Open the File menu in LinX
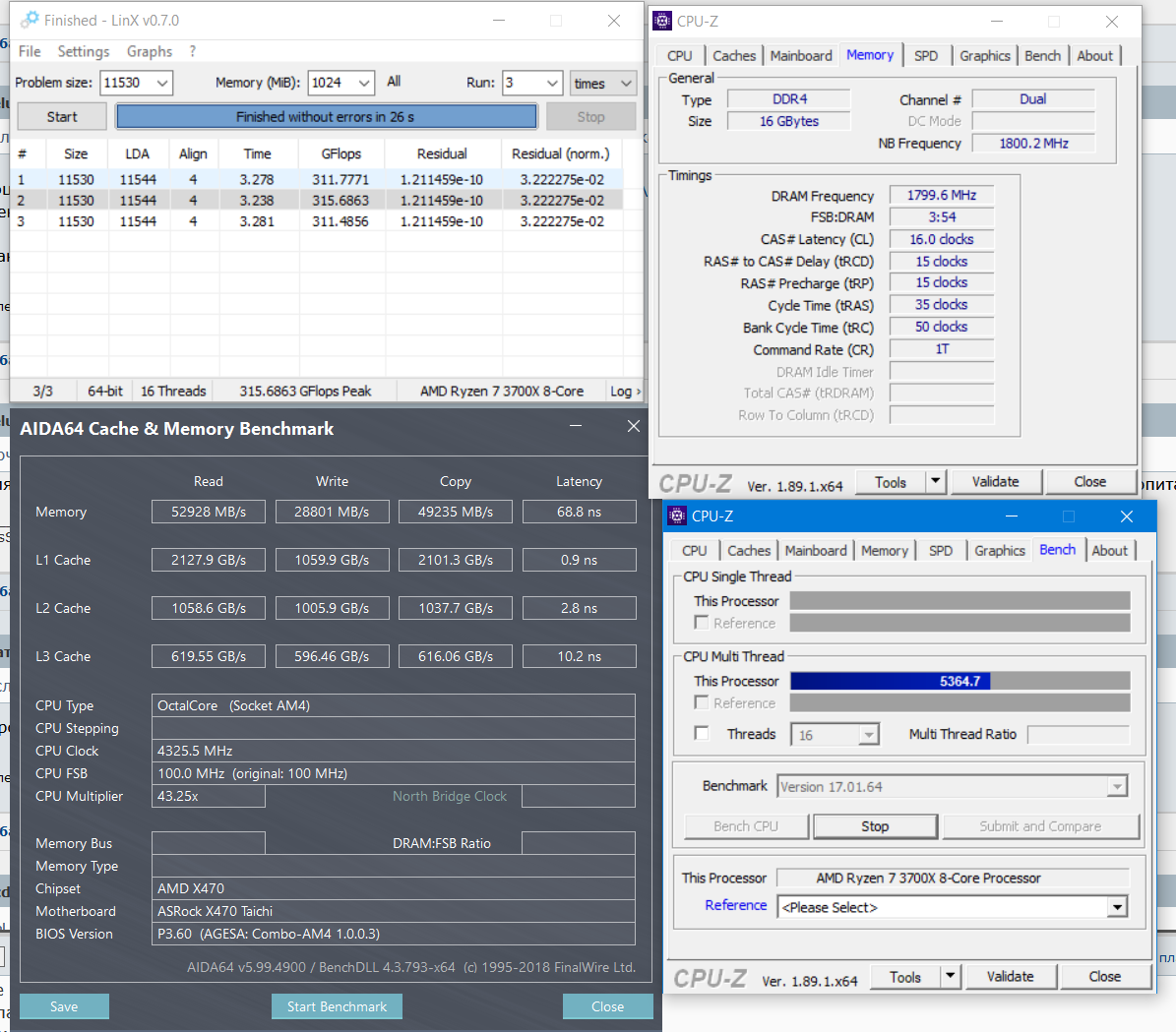 click(30, 51)
